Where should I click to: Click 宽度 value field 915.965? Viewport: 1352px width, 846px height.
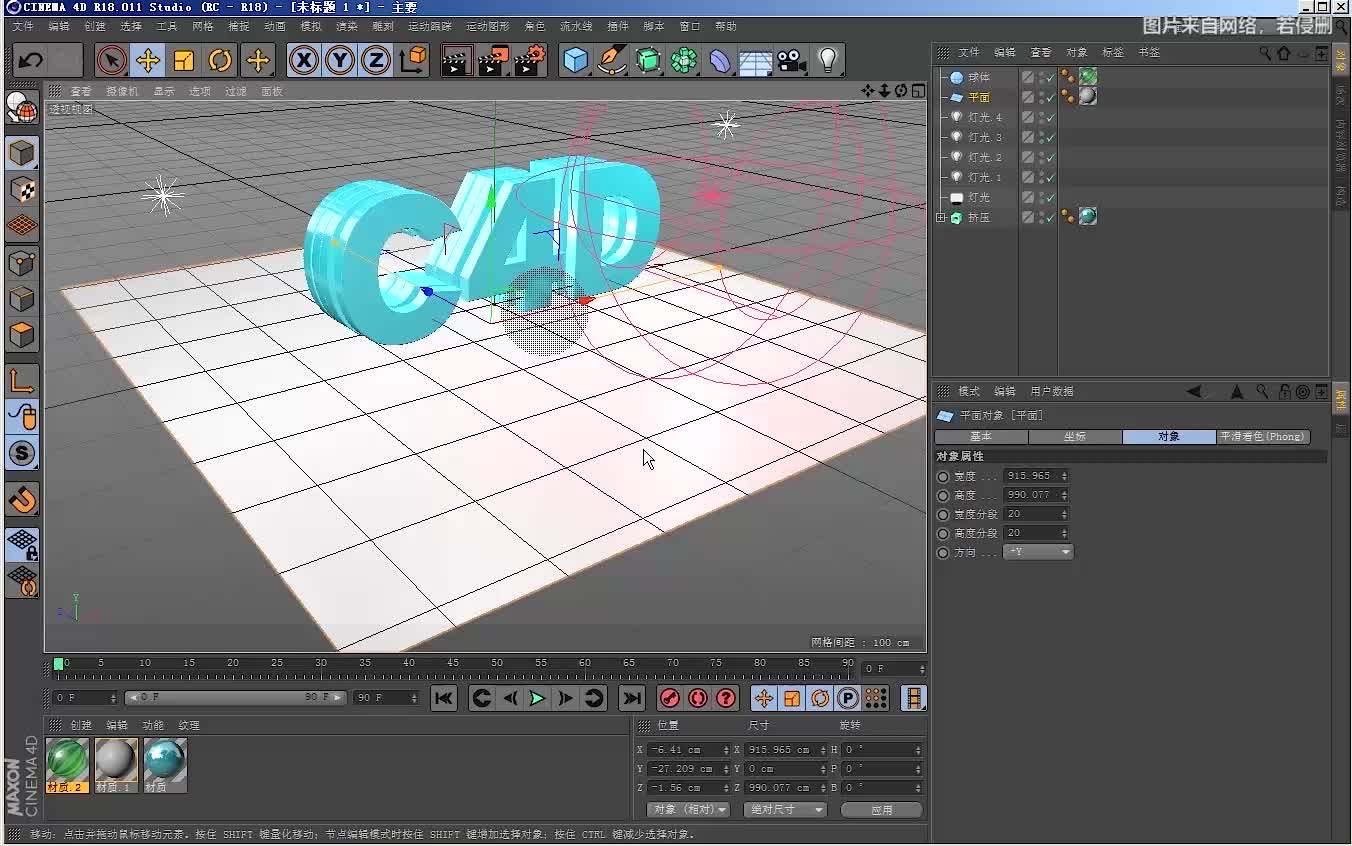pos(1036,476)
